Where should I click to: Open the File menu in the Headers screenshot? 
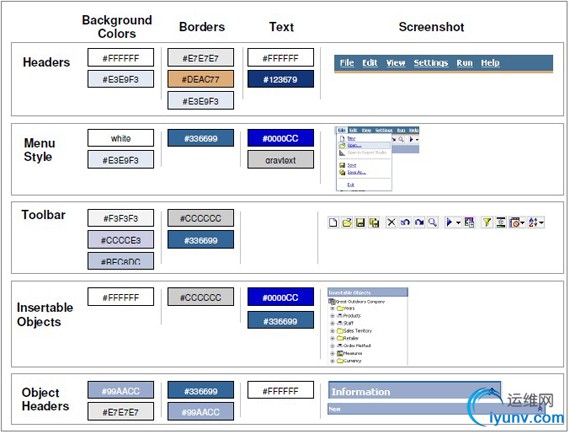[347, 63]
